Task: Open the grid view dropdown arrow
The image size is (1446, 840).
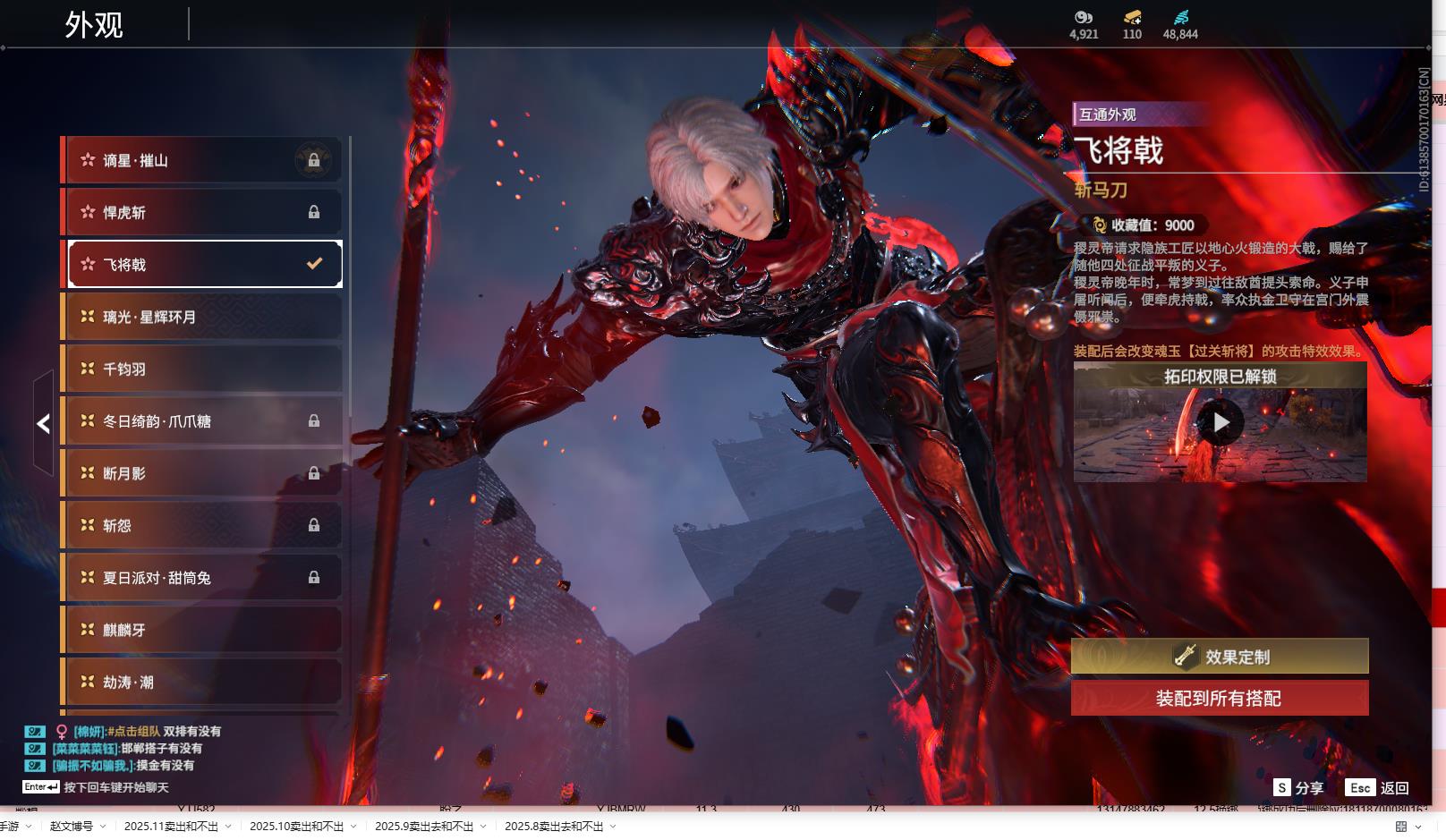Action: click(1418, 827)
